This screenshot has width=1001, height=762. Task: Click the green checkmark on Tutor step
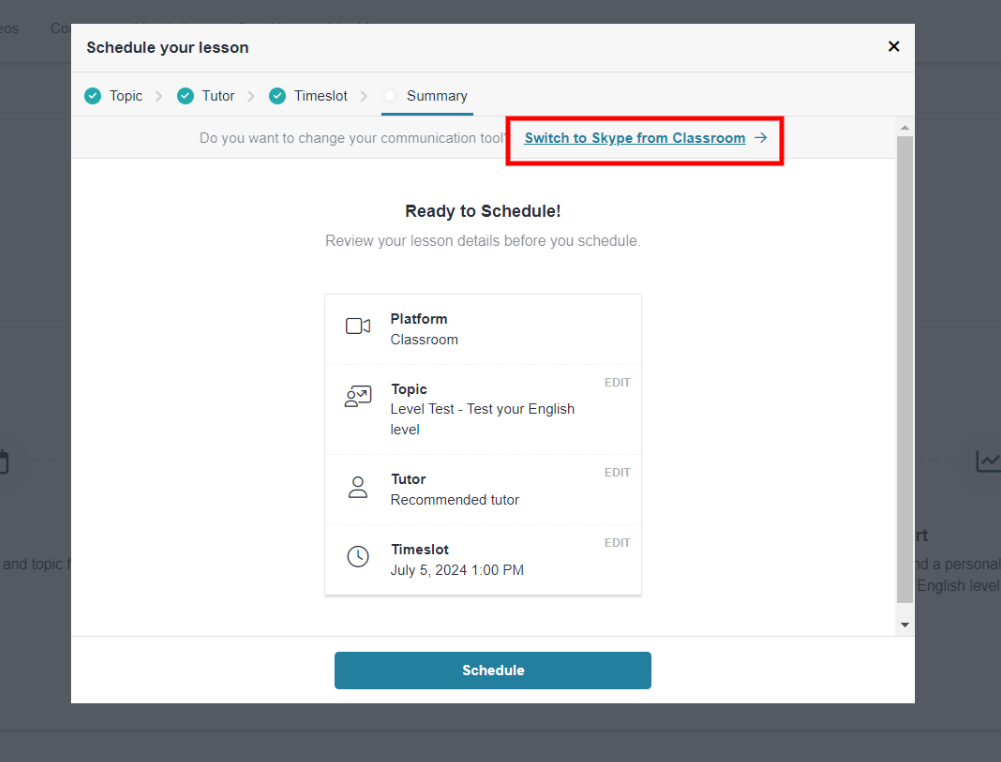185,96
